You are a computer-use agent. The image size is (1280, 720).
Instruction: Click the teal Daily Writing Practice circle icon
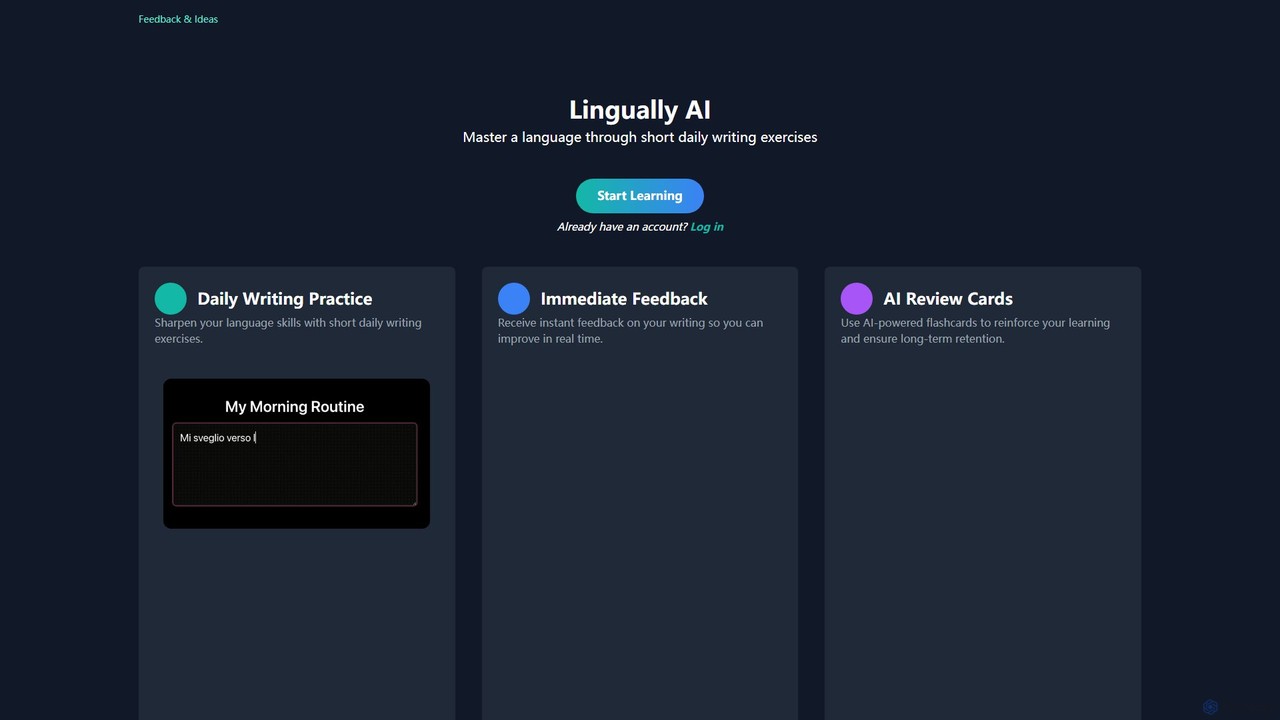[171, 299]
